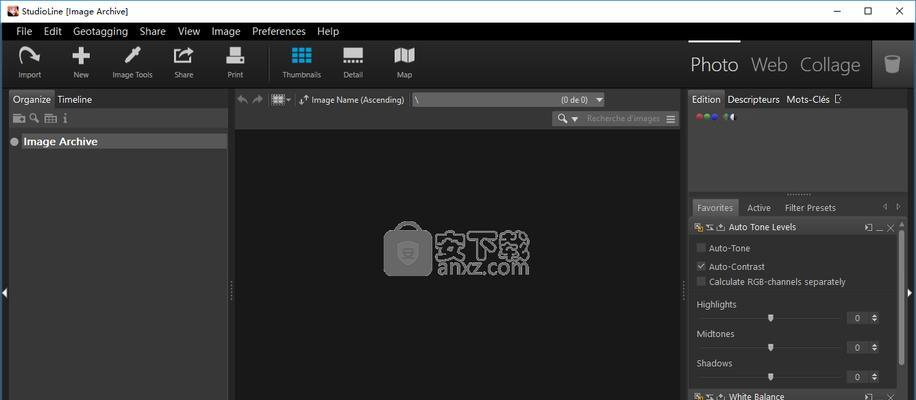Minimize the Auto Tone Levels panel
The image size is (916, 400).
click(880, 228)
